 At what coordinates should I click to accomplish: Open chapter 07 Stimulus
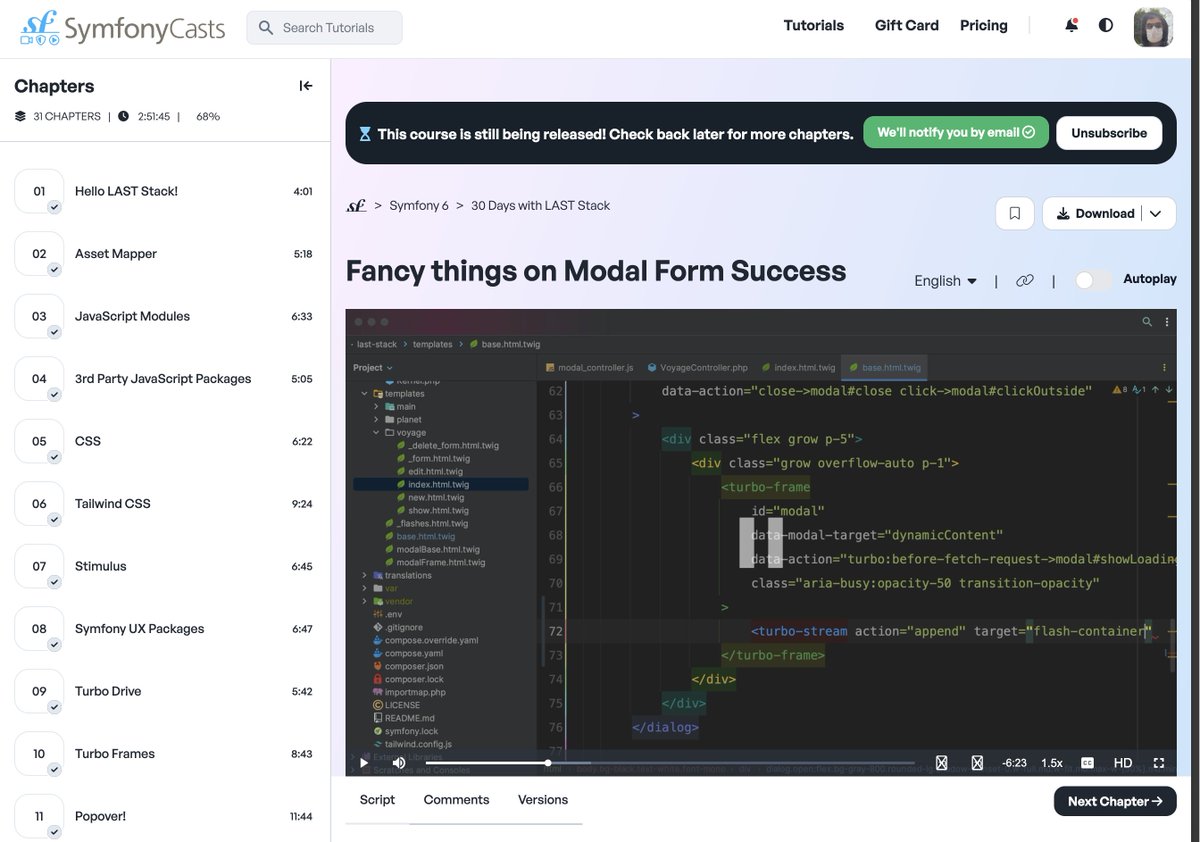164,566
